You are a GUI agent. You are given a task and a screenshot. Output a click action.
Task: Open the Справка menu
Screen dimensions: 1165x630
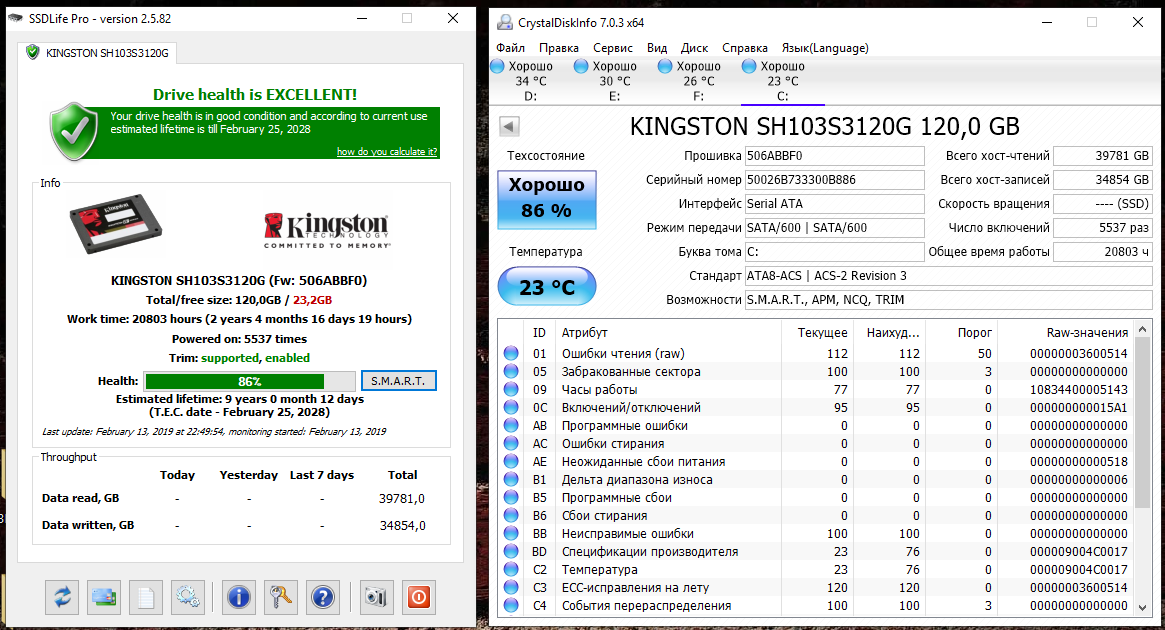pos(745,48)
